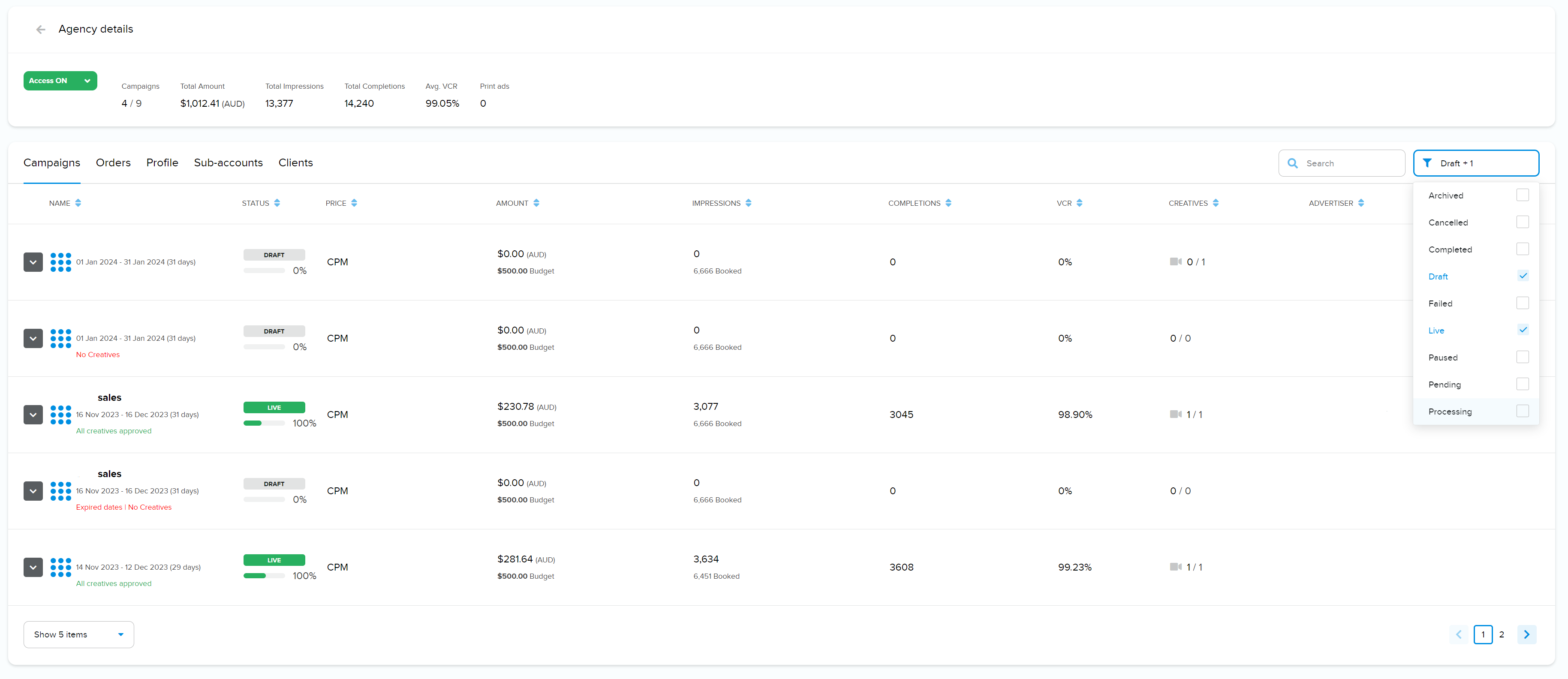
Task: Click the magnifier icon in the Search box
Action: click(1293, 163)
